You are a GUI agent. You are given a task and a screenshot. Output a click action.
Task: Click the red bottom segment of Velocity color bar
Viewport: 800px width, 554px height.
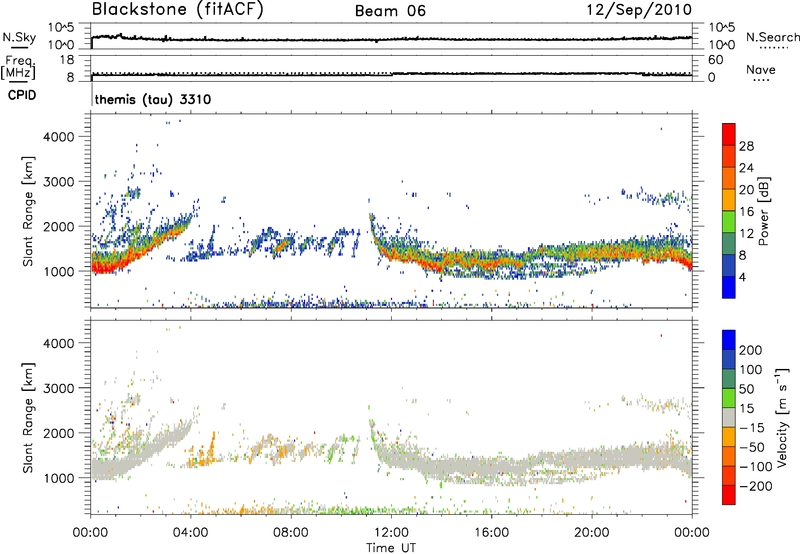click(729, 495)
